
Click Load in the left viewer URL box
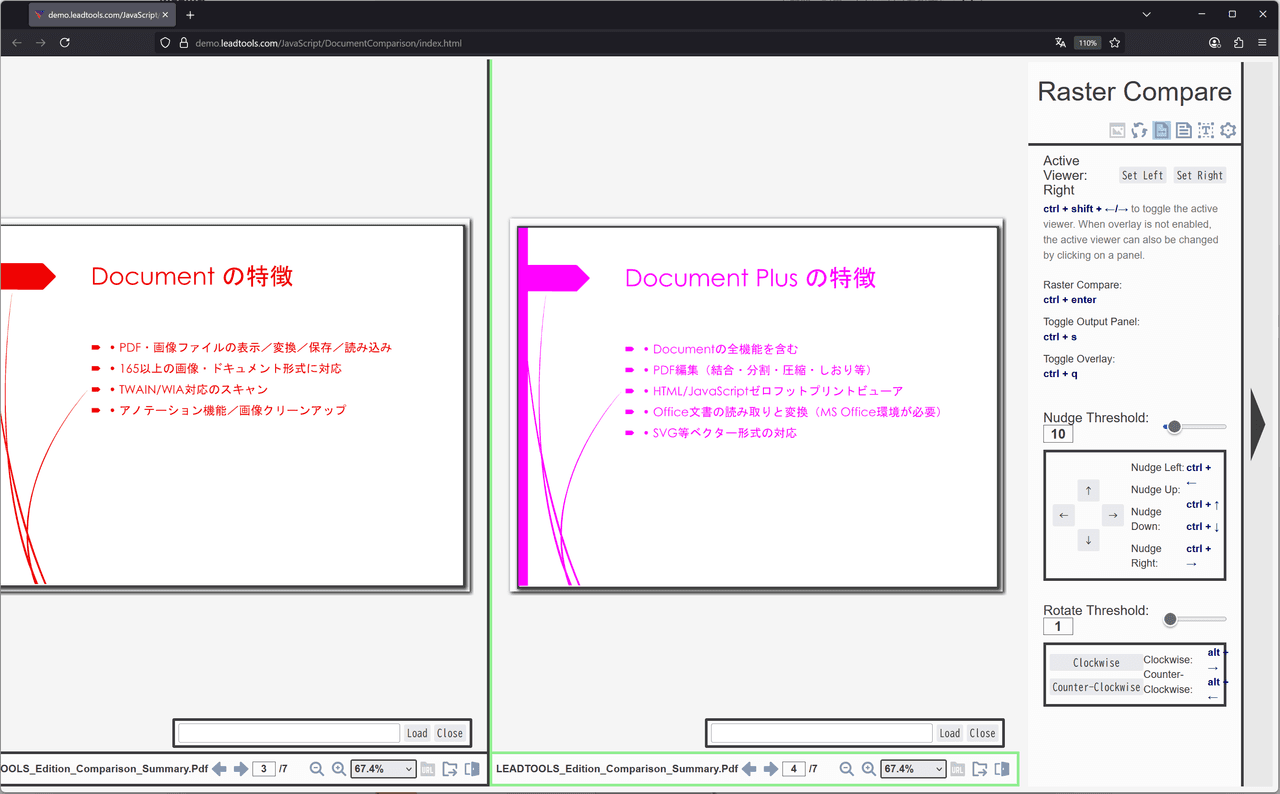pyautogui.click(x=417, y=733)
